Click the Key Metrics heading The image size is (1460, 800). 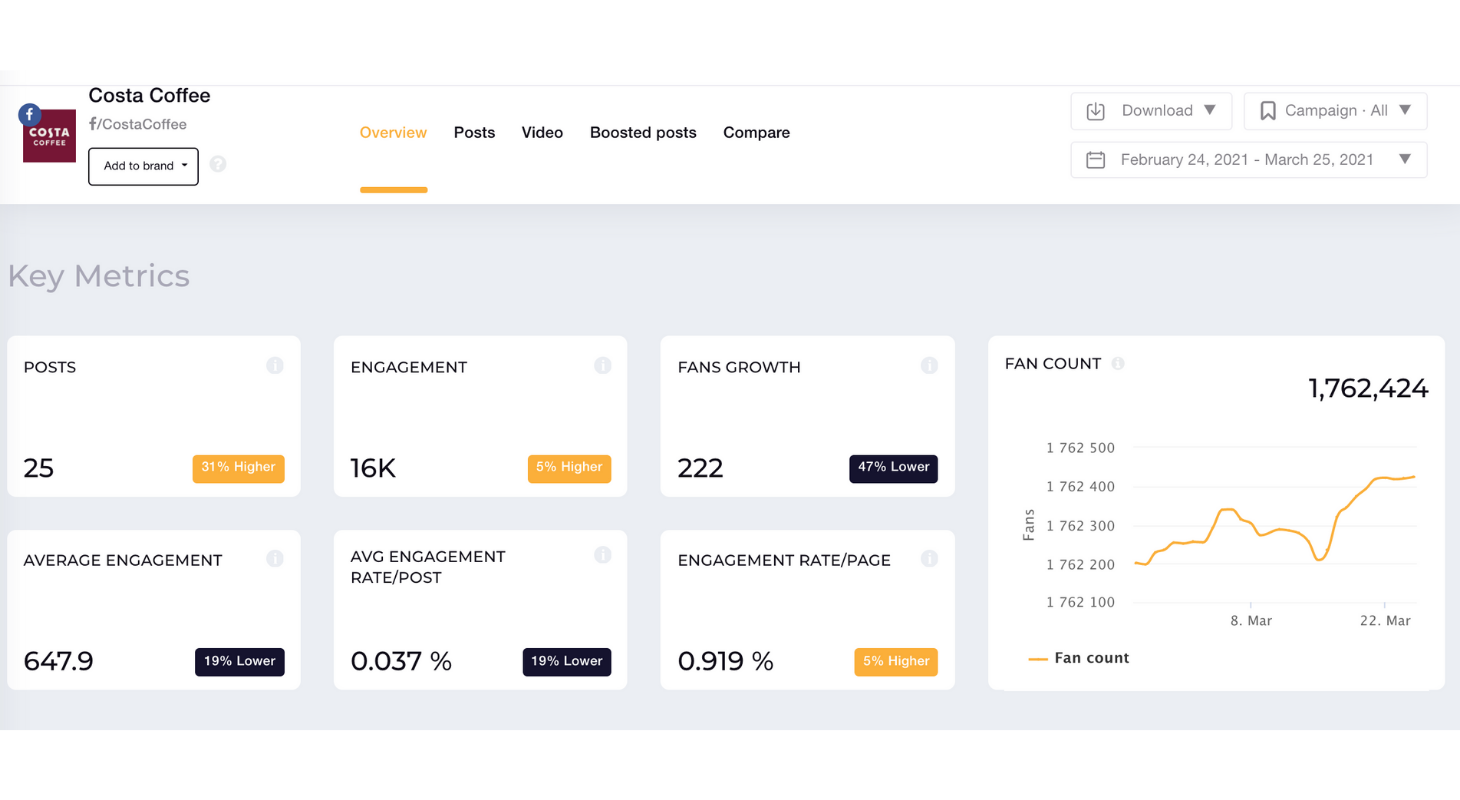point(98,277)
